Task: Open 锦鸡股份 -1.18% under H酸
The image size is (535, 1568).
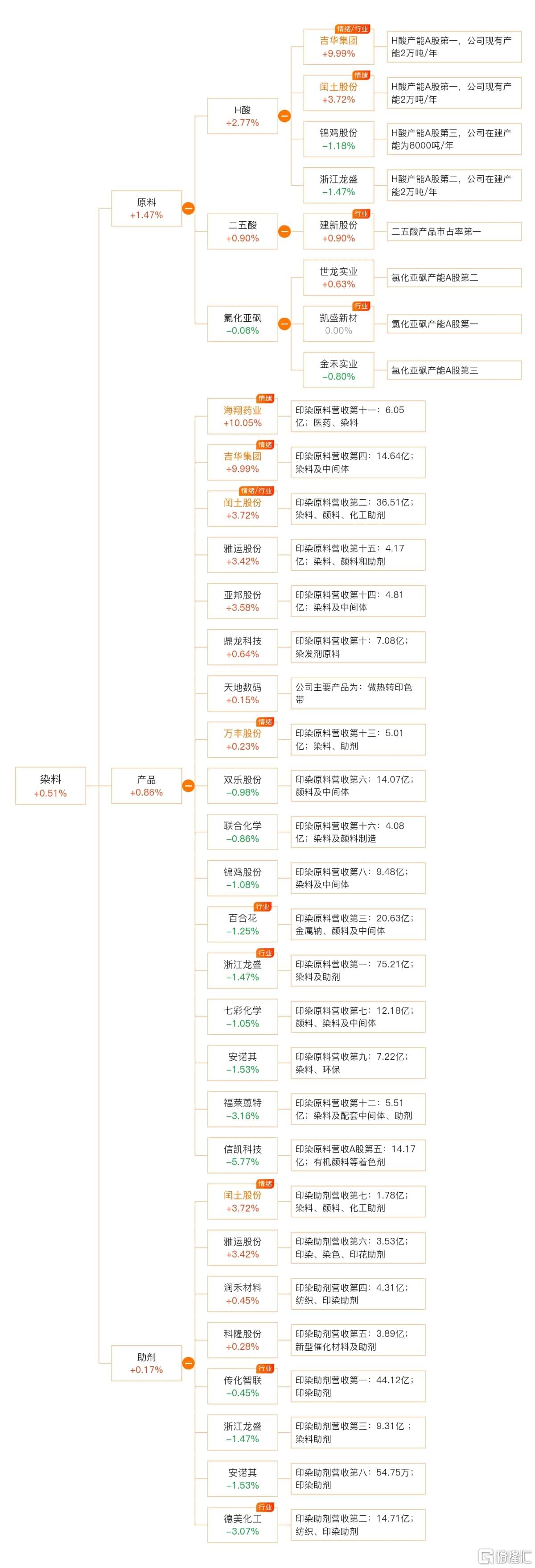Action: click(339, 139)
